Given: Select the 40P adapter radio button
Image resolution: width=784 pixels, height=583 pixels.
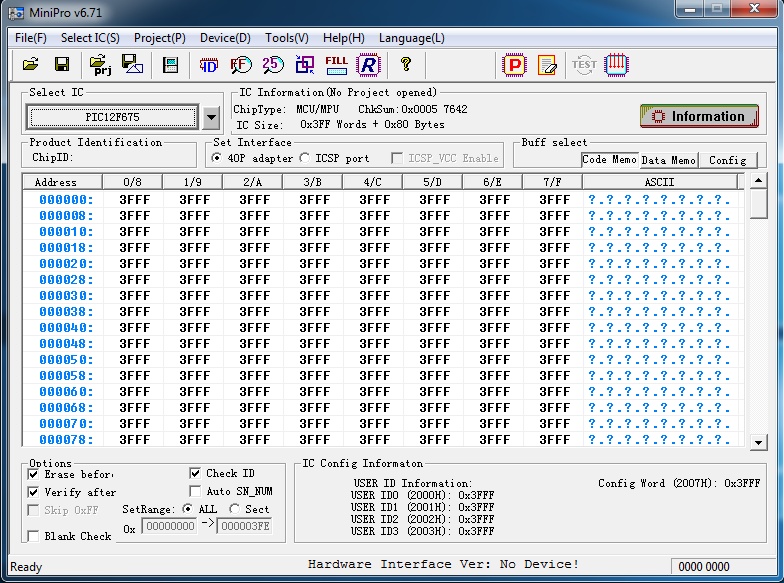Looking at the screenshot, I should 216,158.
